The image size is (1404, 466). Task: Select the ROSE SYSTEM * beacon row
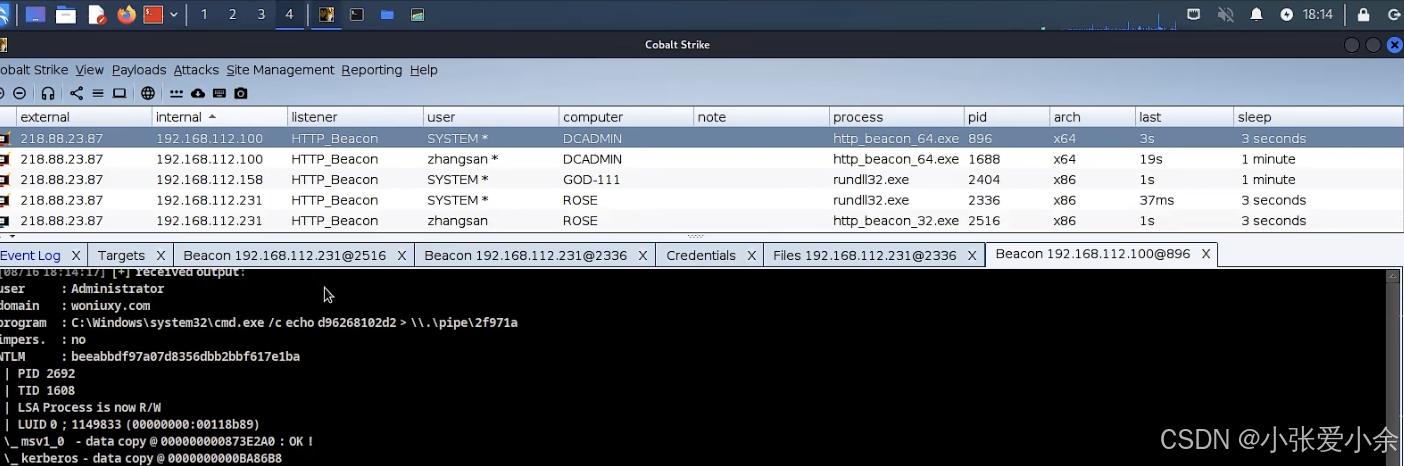pos(700,200)
